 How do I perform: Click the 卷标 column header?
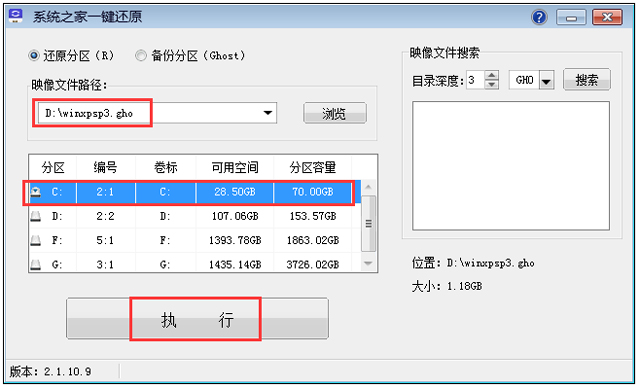pyautogui.click(x=165, y=167)
